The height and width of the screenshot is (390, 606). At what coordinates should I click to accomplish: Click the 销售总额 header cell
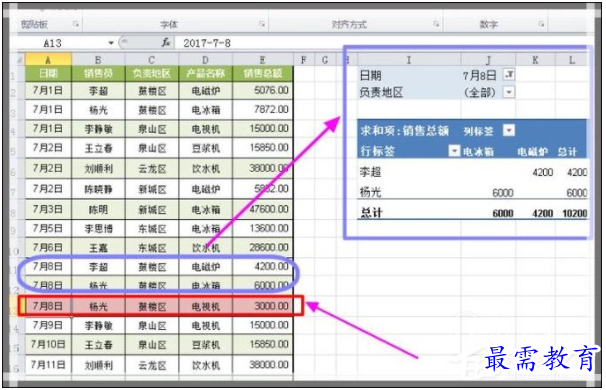click(263, 73)
